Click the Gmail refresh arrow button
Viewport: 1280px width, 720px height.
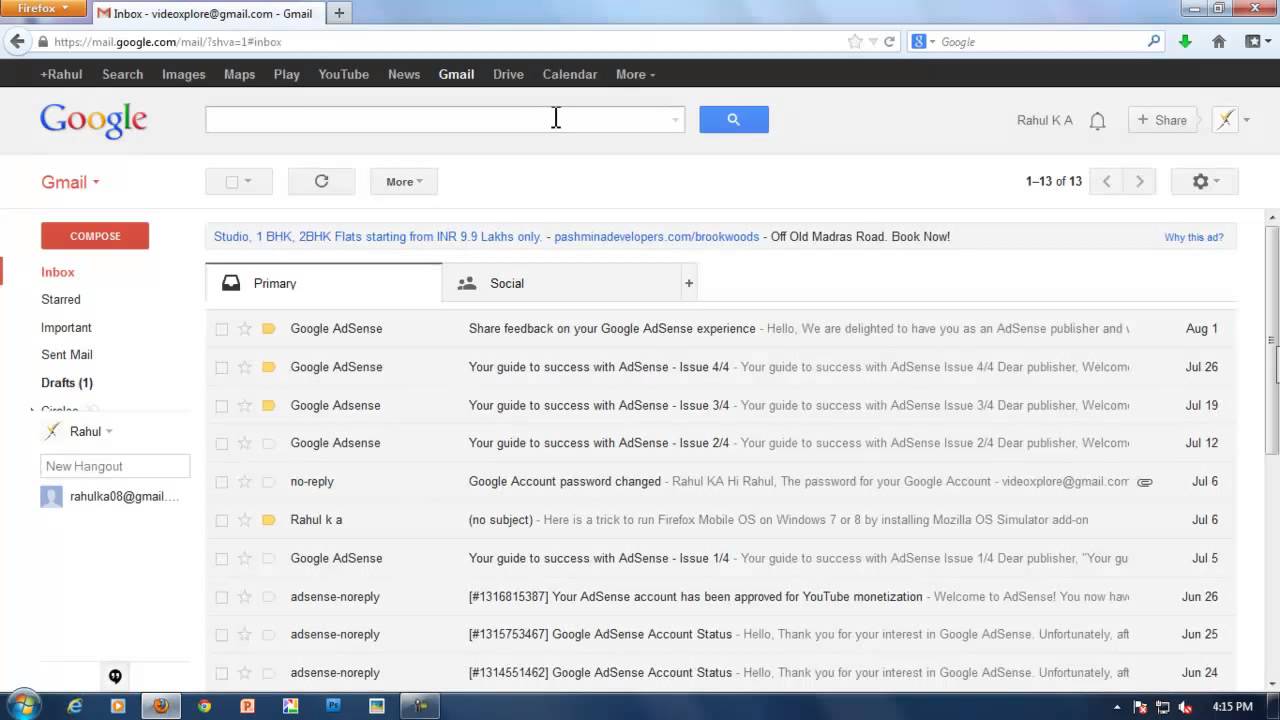[x=321, y=181]
